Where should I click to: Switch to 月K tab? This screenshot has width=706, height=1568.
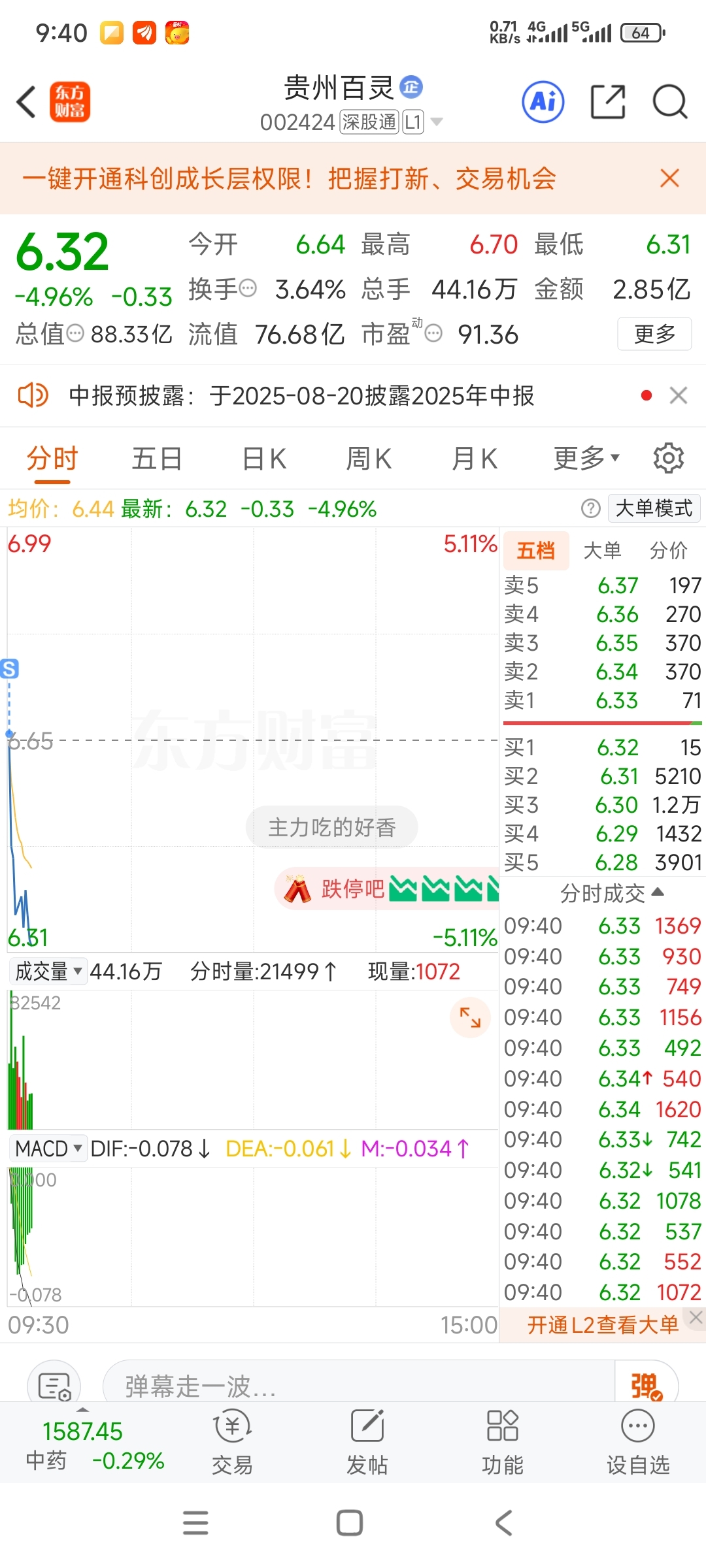pos(475,458)
